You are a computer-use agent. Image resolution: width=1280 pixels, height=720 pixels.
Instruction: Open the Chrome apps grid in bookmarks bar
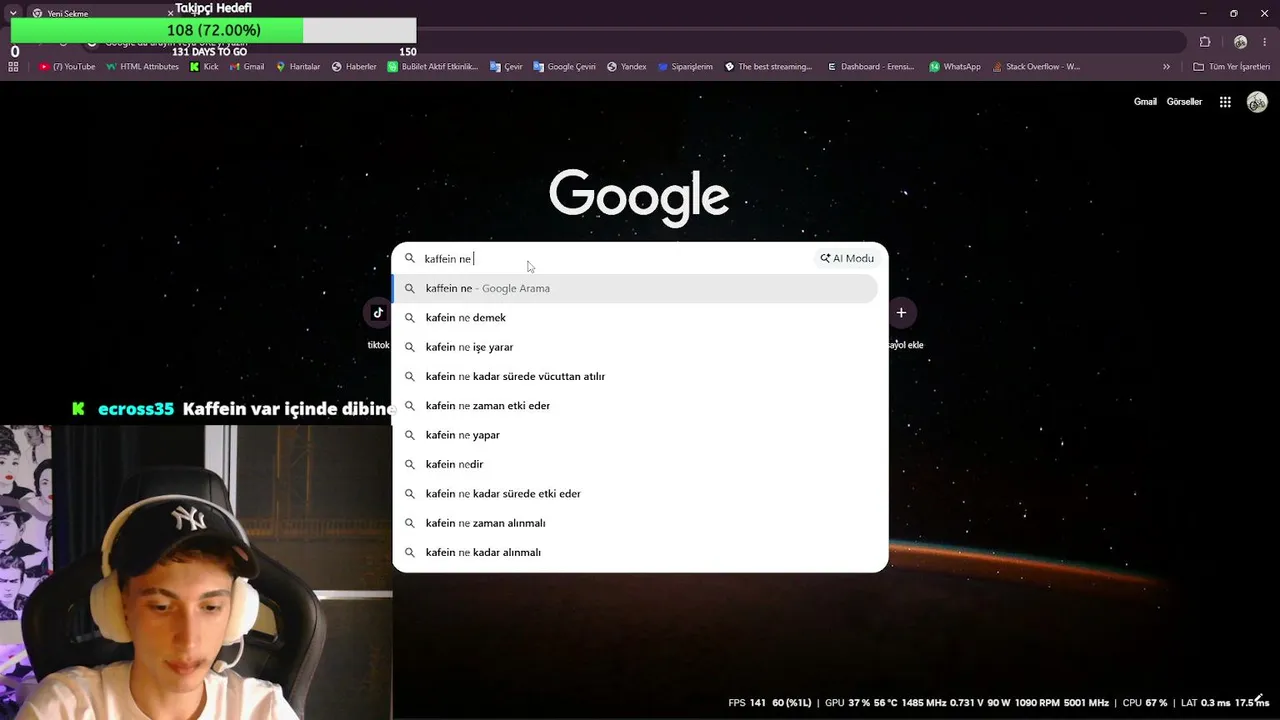tap(13, 67)
